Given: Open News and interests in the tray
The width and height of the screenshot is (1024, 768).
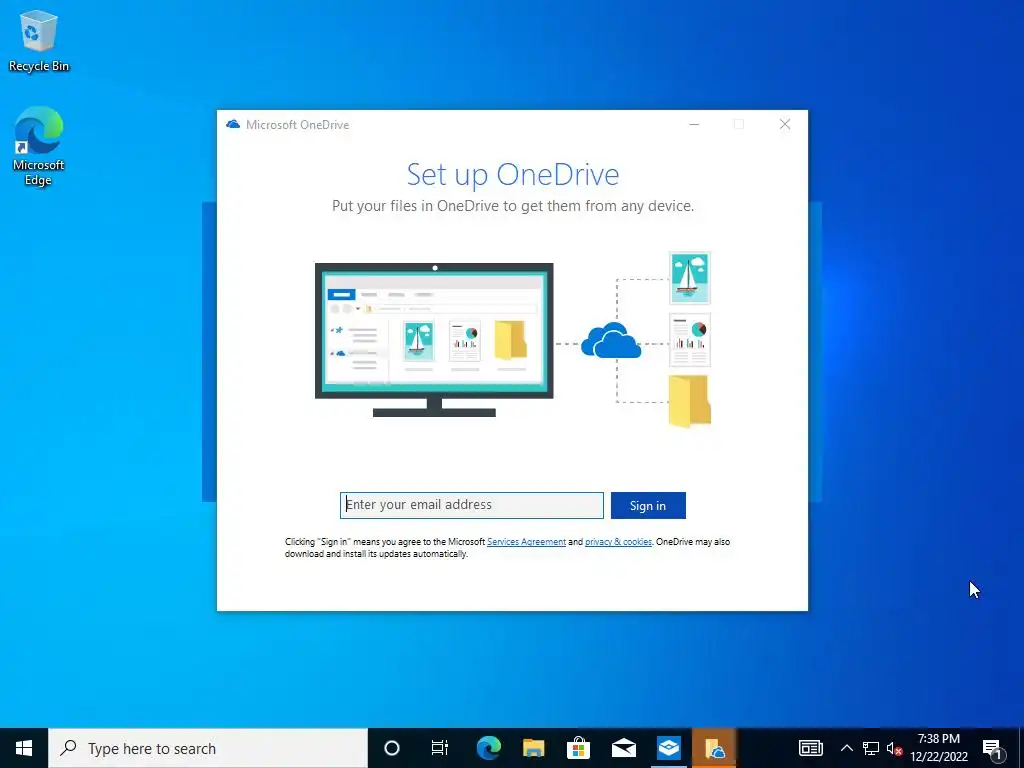Looking at the screenshot, I should pyautogui.click(x=811, y=748).
